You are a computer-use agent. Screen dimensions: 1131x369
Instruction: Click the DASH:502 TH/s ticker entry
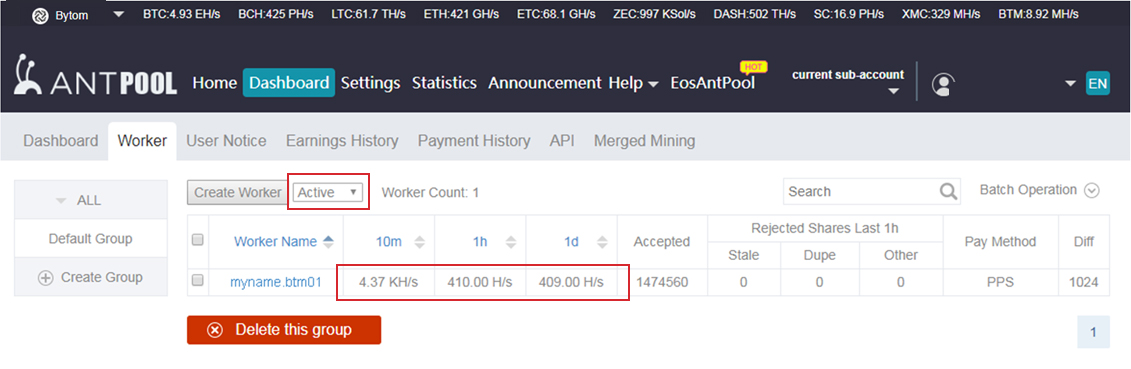(754, 14)
